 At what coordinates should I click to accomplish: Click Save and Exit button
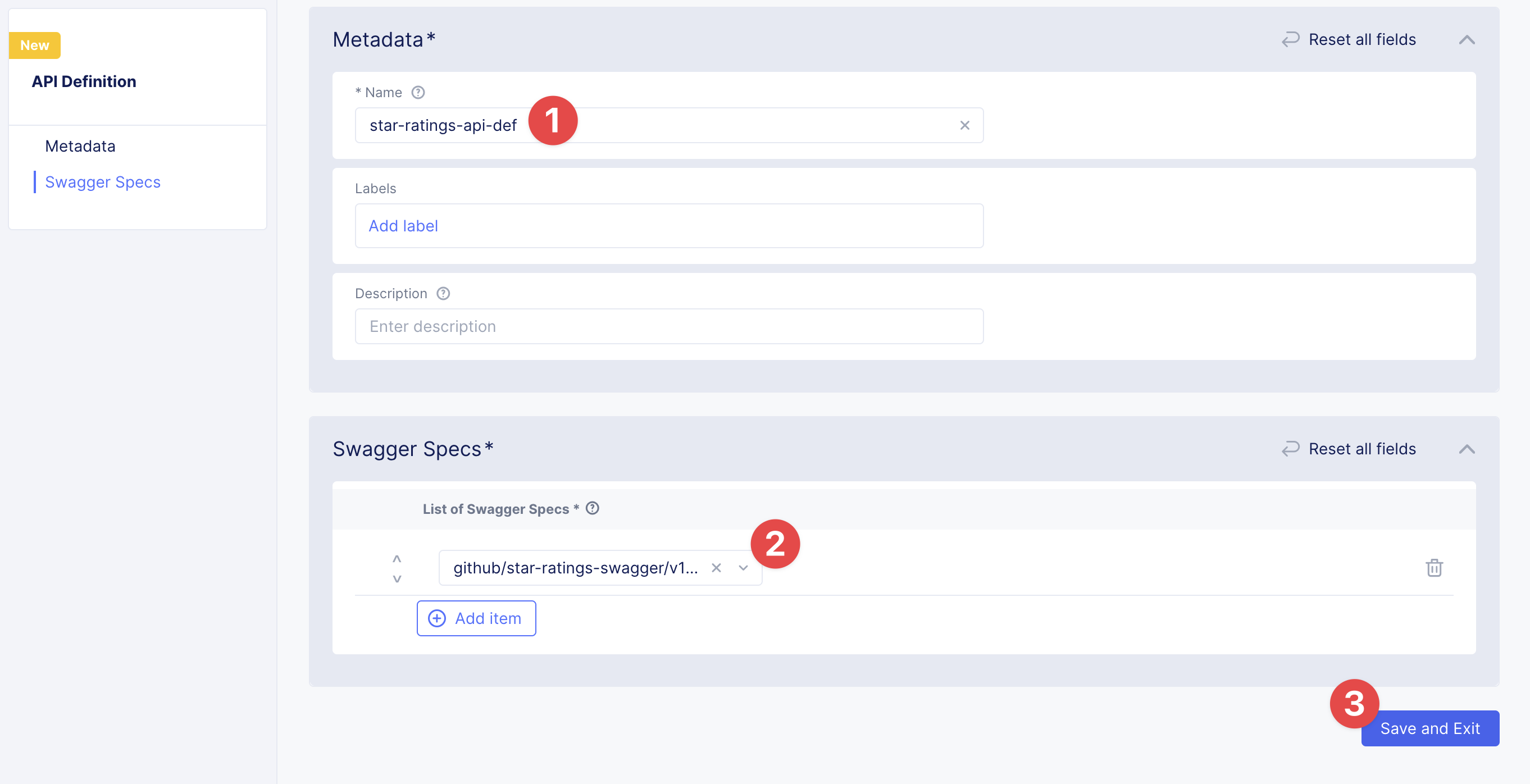[1429, 728]
